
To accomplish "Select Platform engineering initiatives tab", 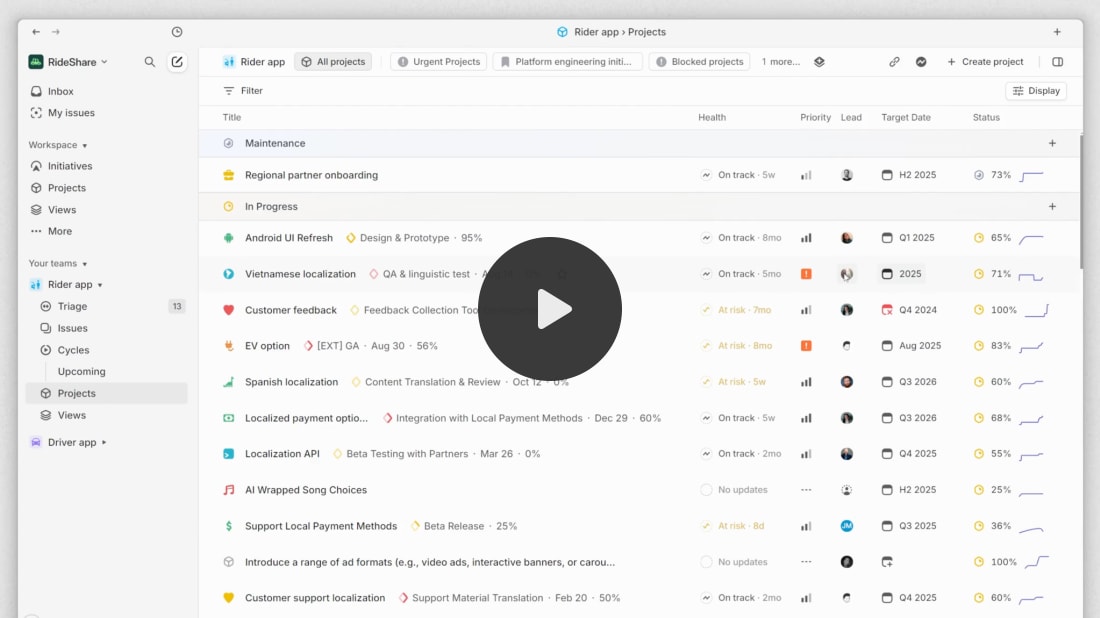I will 567,62.
